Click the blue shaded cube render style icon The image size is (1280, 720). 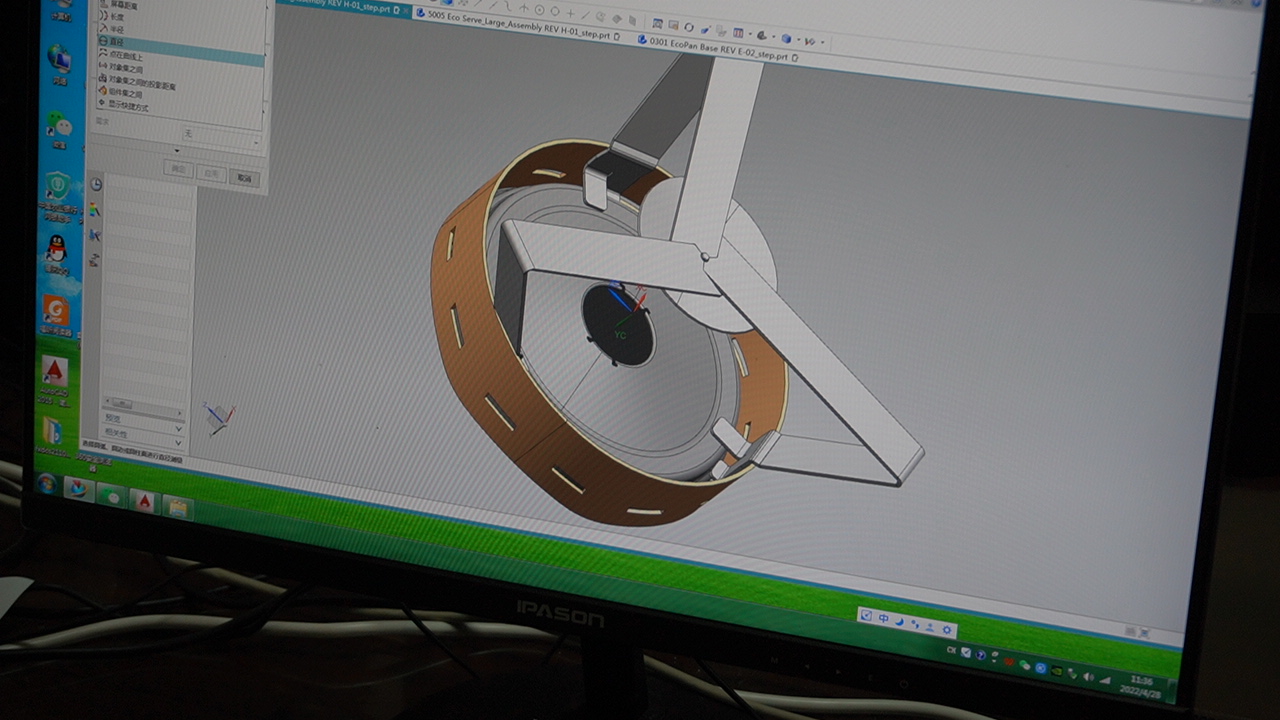[x=786, y=39]
